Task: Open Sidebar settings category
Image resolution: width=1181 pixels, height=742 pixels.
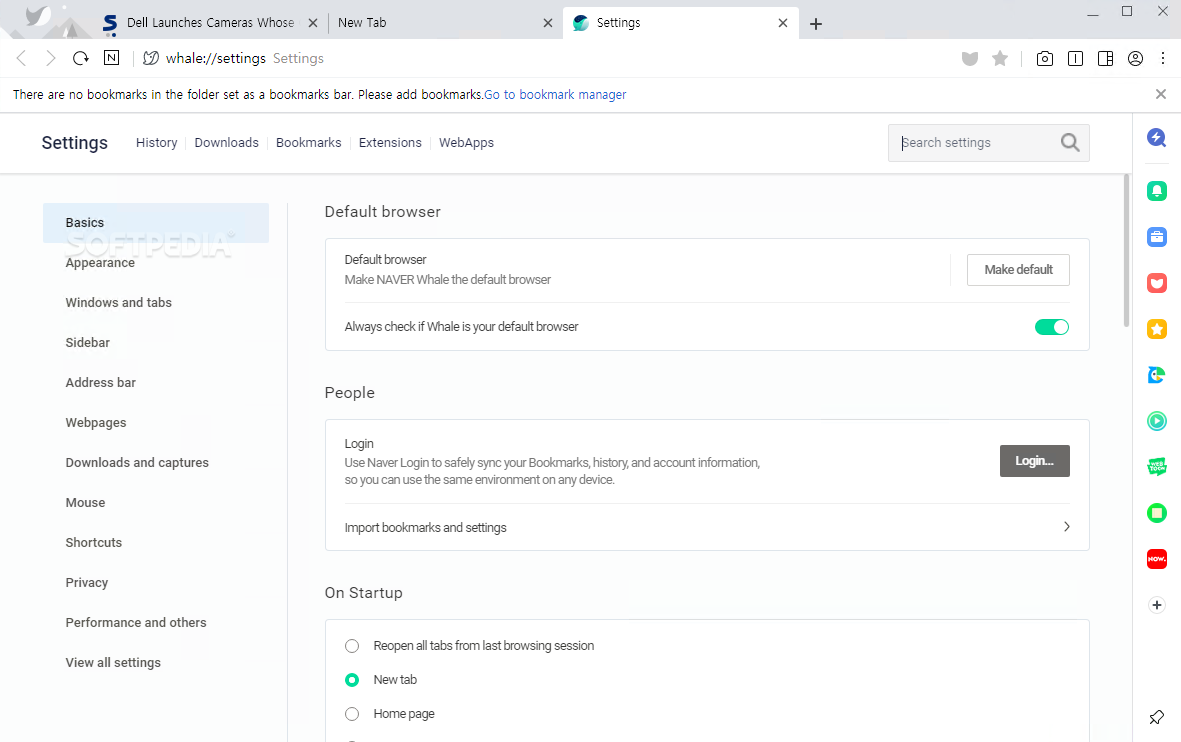Action: point(87,342)
